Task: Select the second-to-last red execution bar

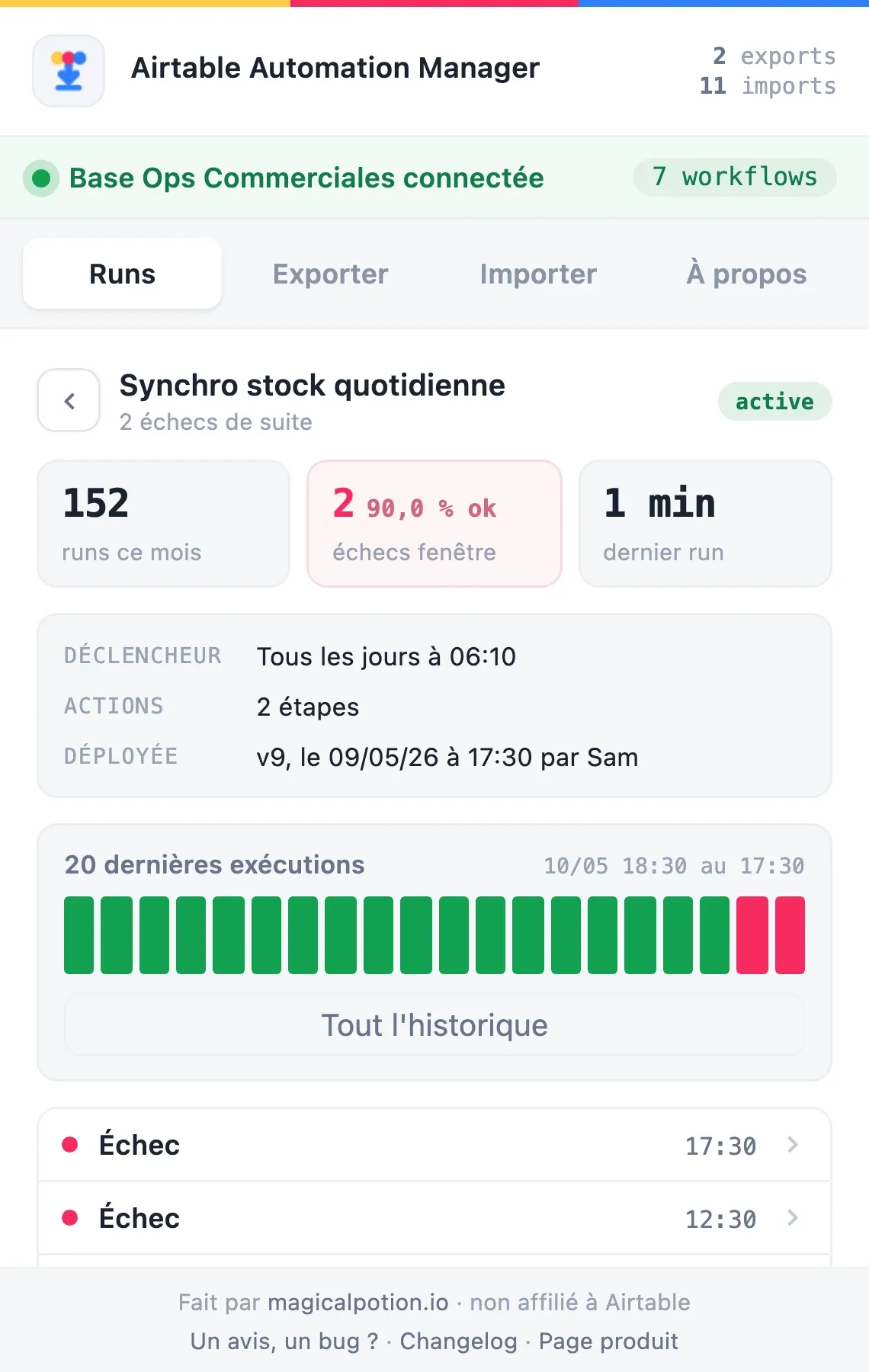Action: (x=752, y=935)
